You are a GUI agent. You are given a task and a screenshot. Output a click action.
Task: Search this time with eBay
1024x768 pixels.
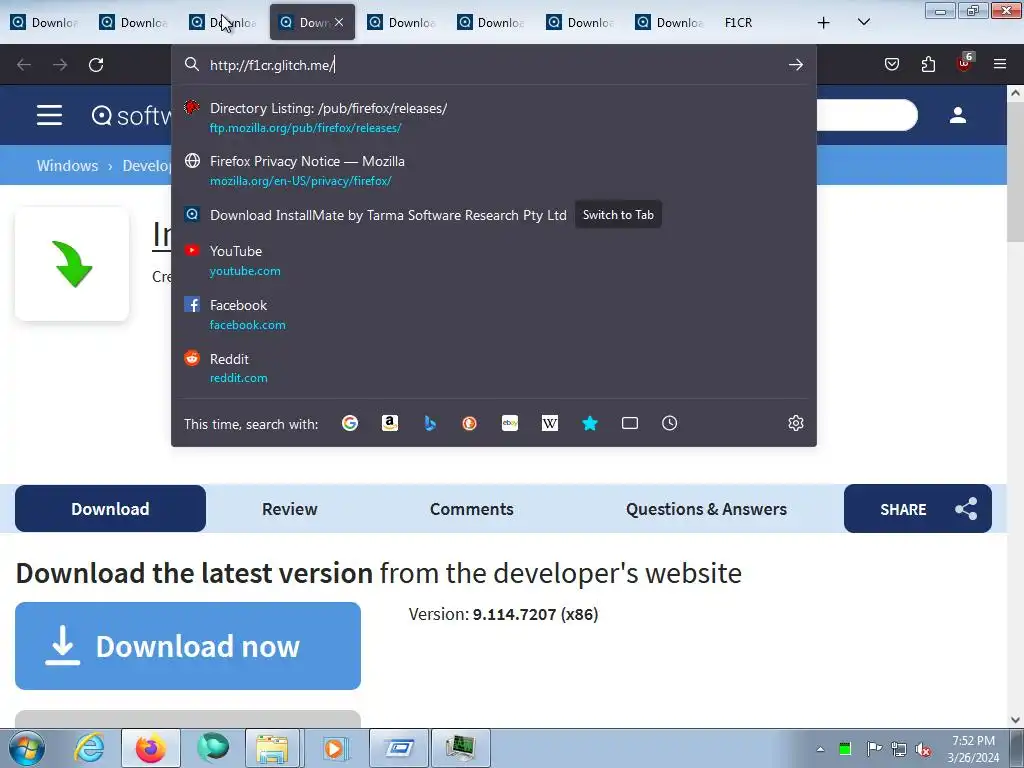[x=510, y=423]
